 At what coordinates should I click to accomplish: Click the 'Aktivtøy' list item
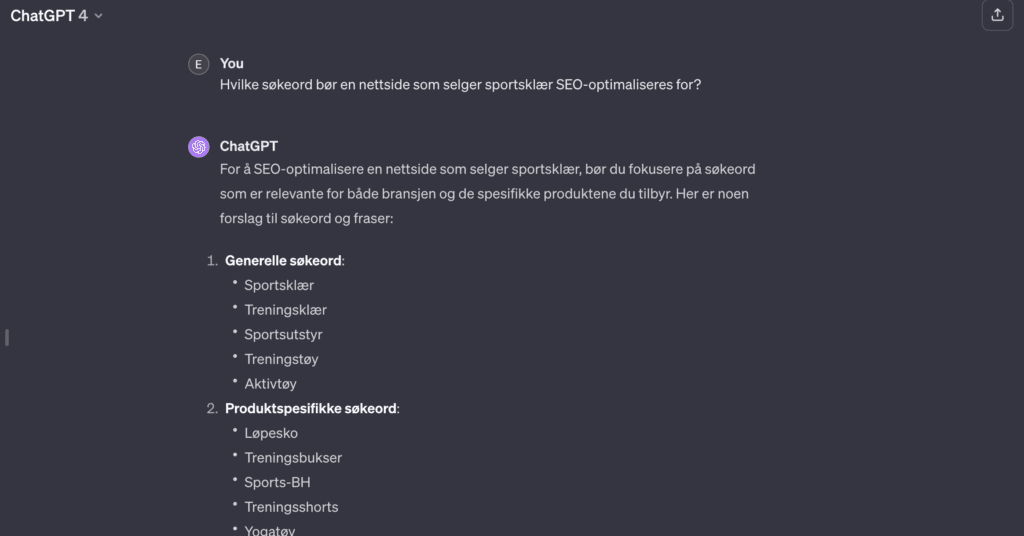(x=270, y=384)
